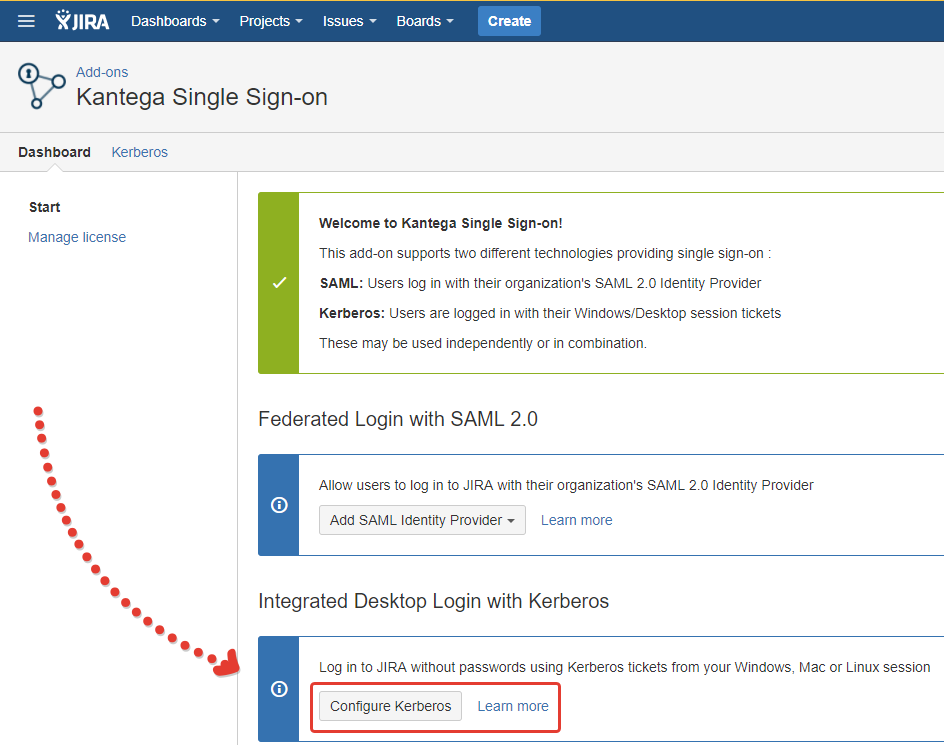Click 'Allow users to log in to JIRA' text

click(566, 485)
